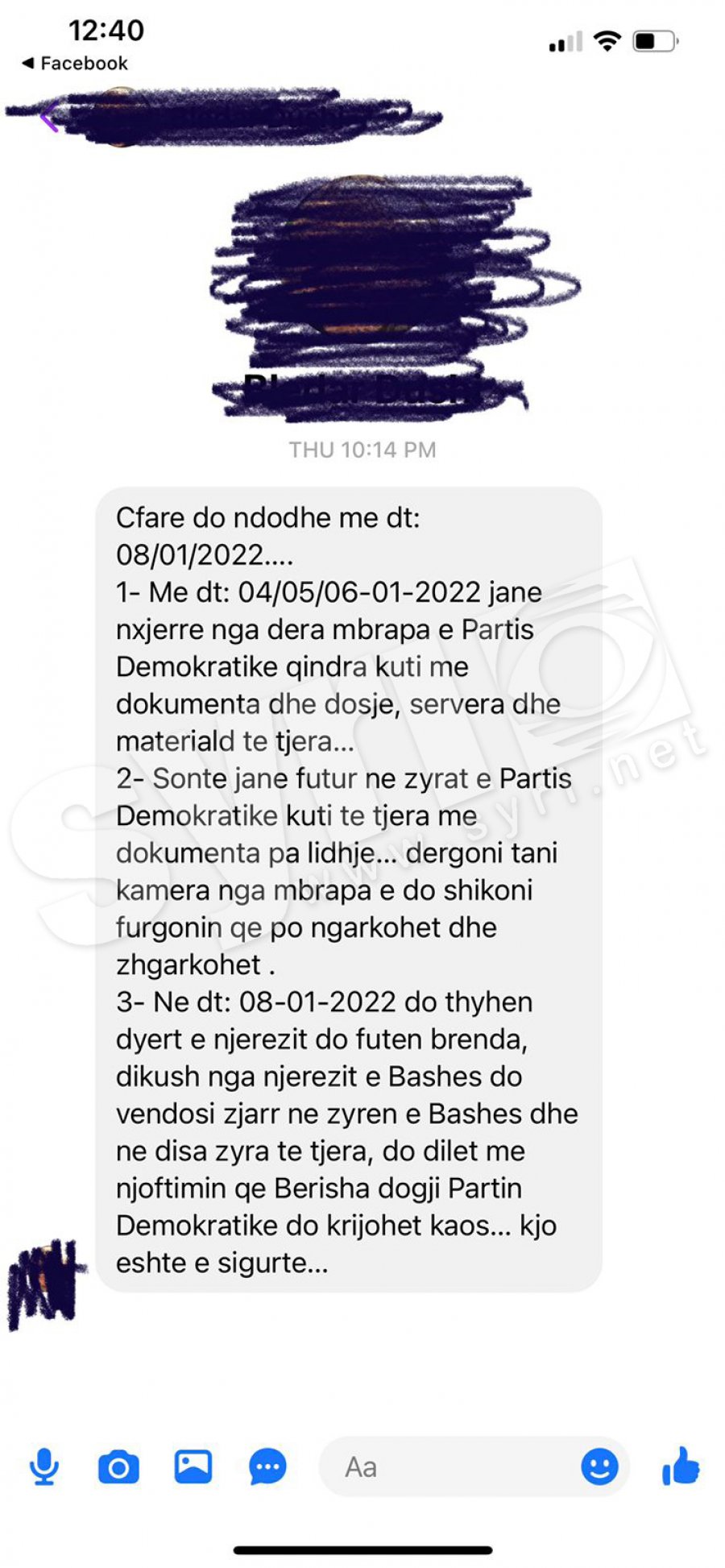Image resolution: width=725 pixels, height=1568 pixels.
Task: Go back using the purple arrow
Action: [48, 118]
